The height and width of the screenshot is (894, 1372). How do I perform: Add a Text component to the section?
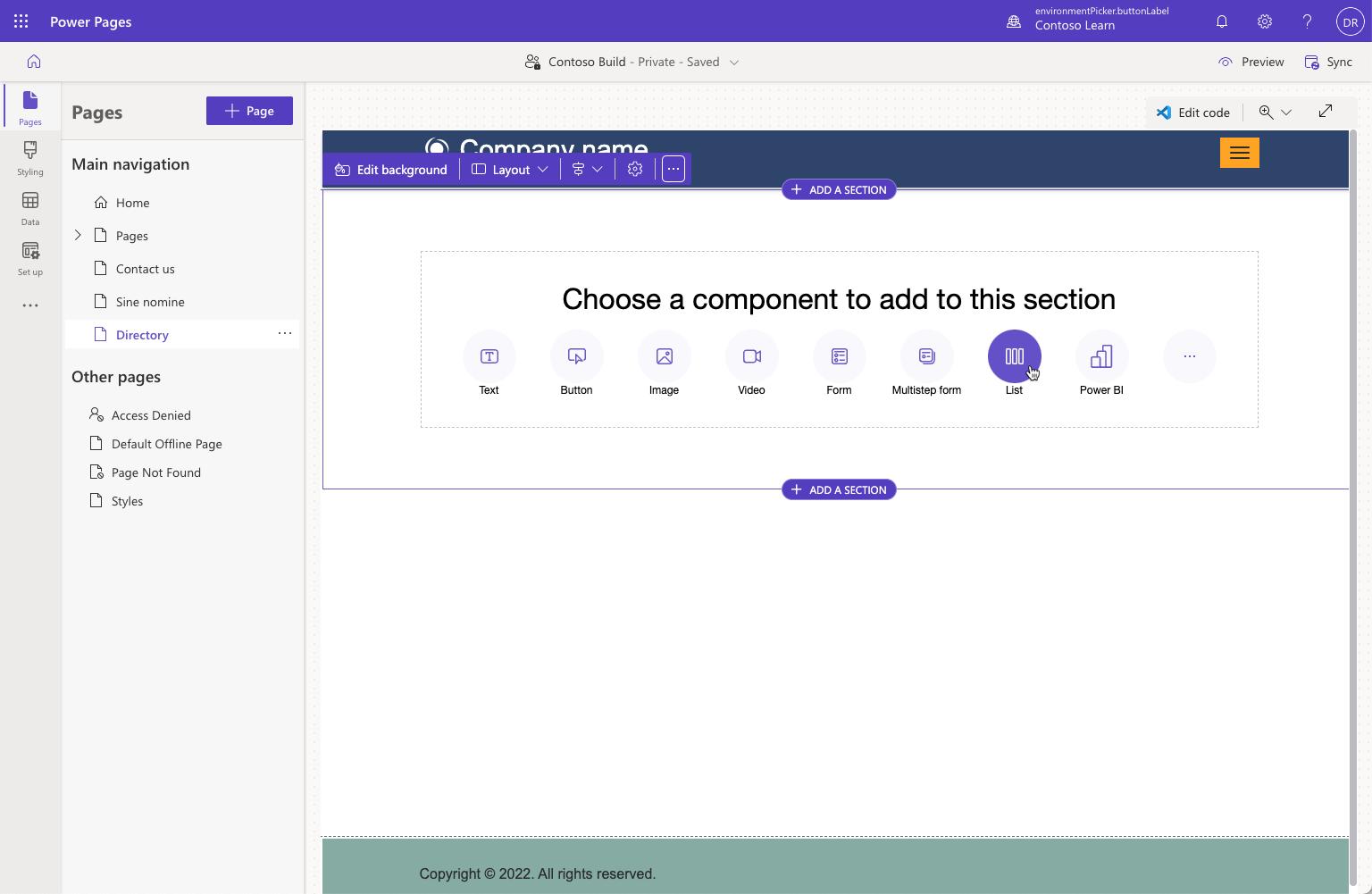pos(489,355)
